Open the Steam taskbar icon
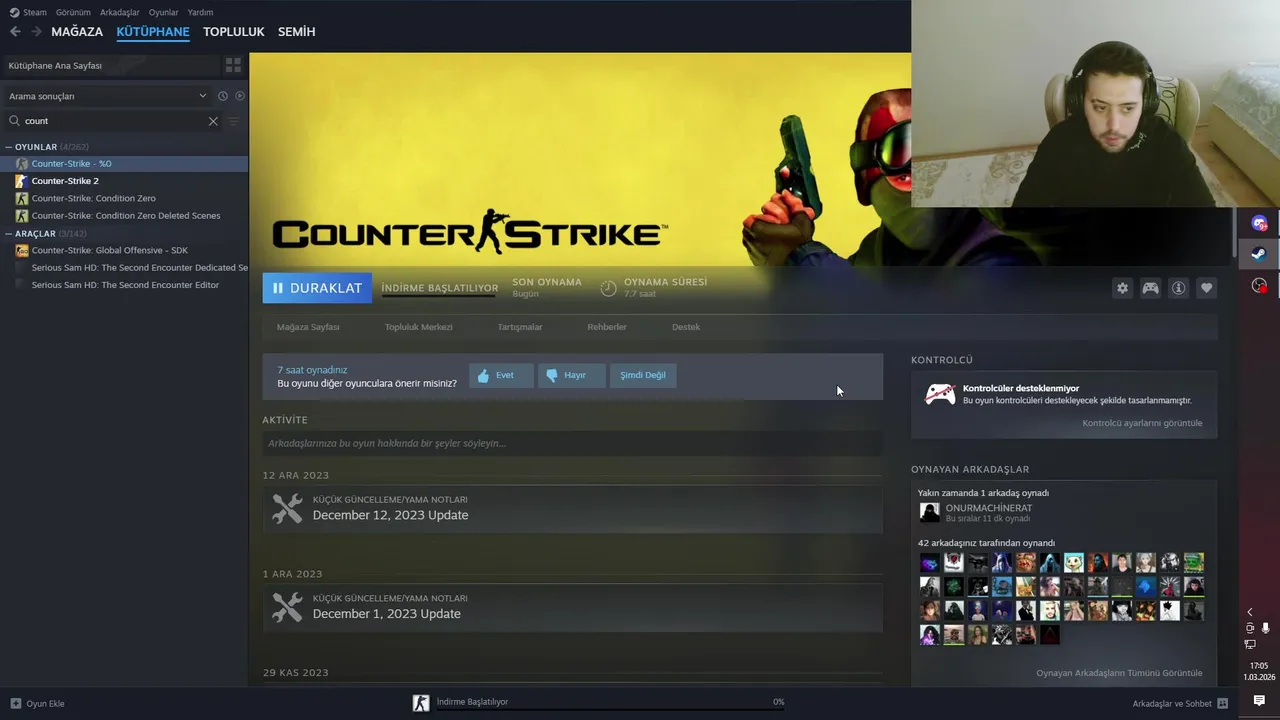The height and width of the screenshot is (720, 1280). [1259, 254]
